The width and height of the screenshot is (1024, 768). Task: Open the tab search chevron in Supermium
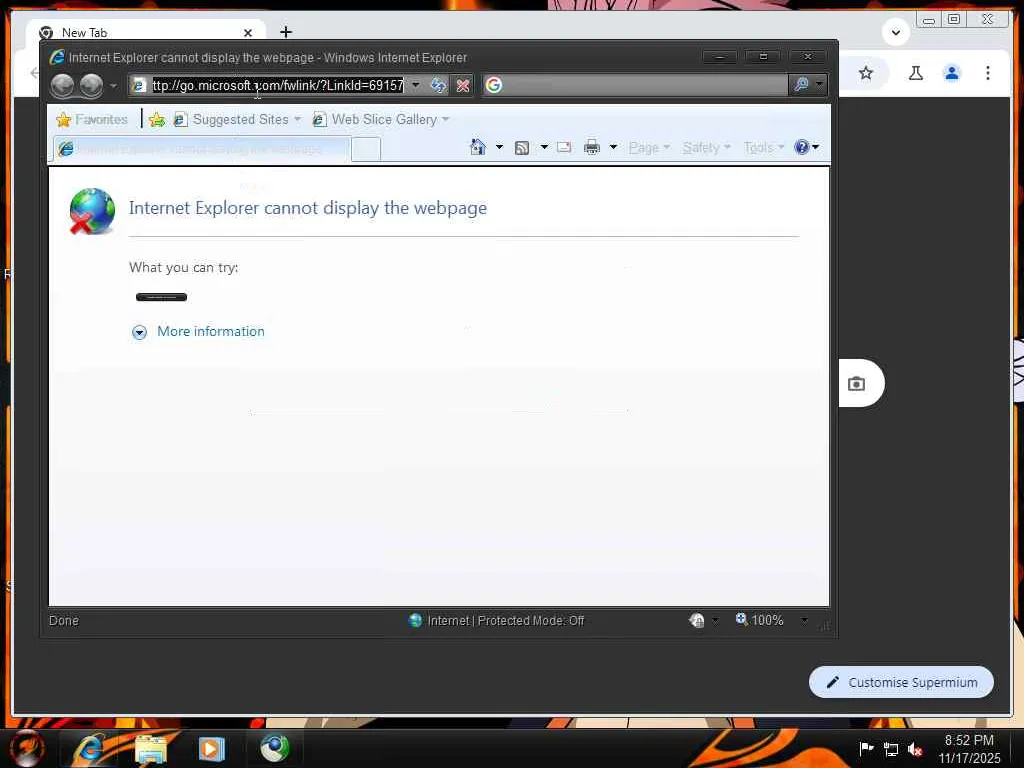[x=896, y=32]
